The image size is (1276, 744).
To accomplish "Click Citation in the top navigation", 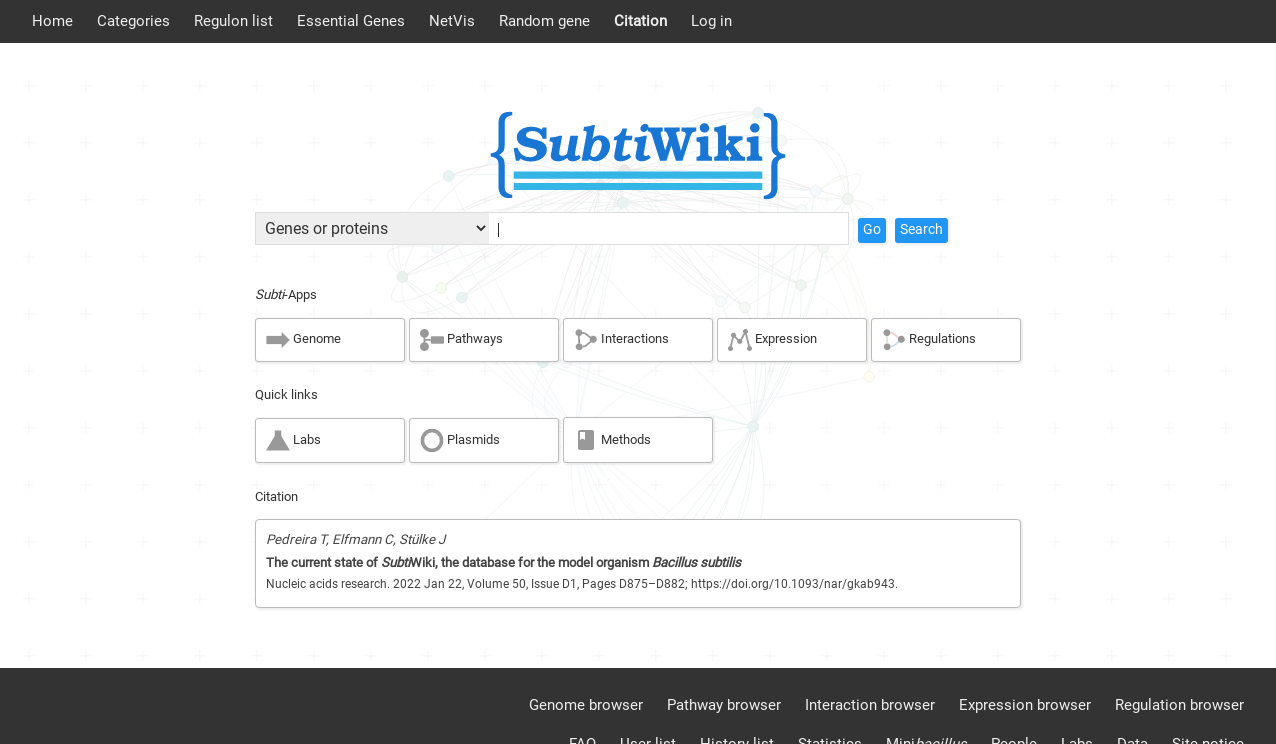I will pos(641,21).
